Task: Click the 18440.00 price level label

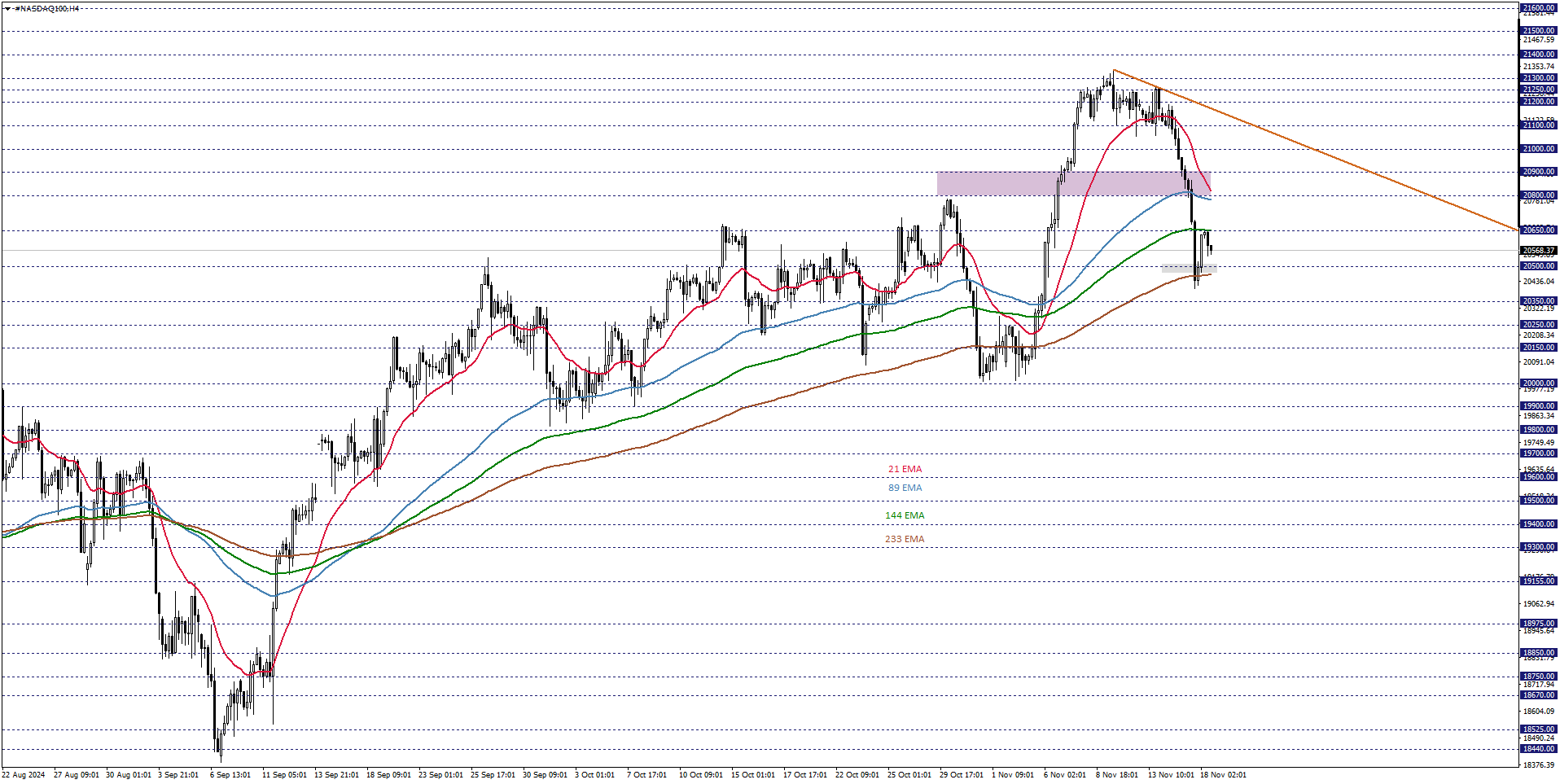Action: click(1539, 749)
